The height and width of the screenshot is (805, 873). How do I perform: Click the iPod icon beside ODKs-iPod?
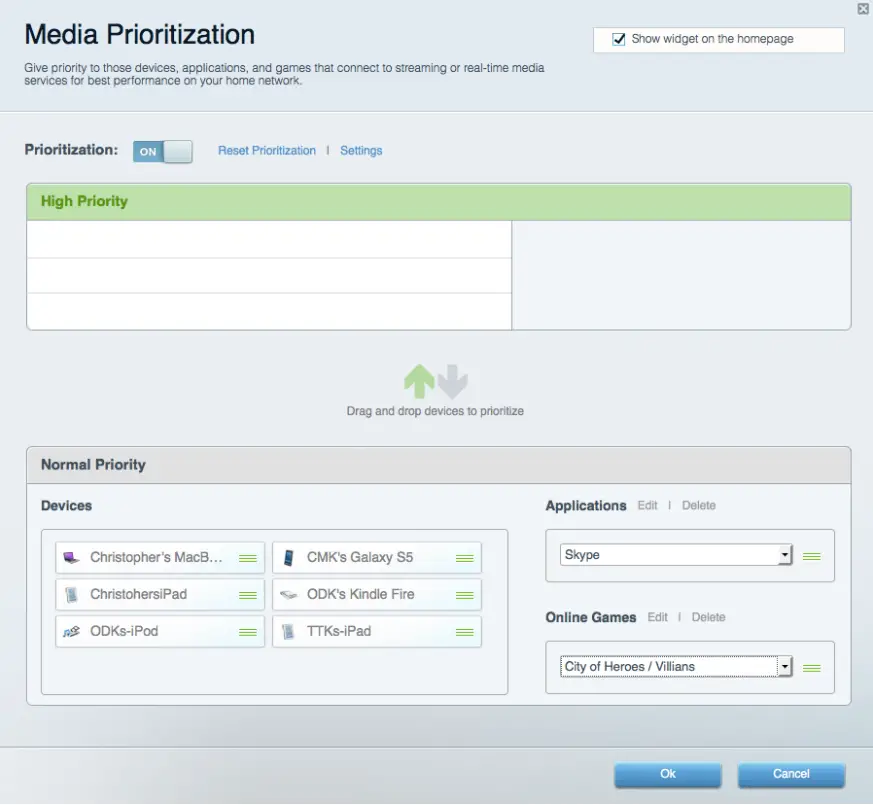70,631
